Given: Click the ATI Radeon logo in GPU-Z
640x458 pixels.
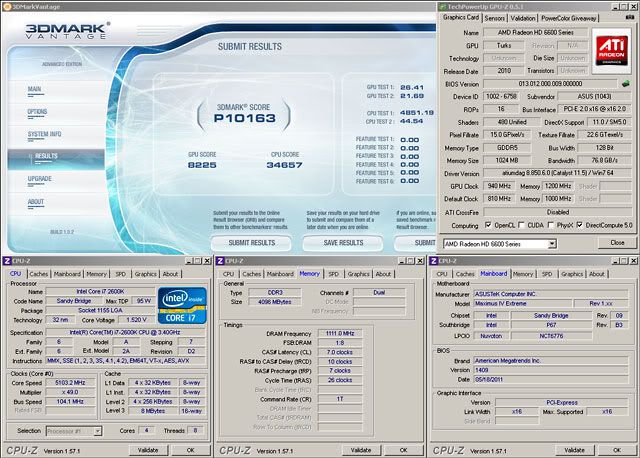Looking at the screenshot, I should [611, 51].
